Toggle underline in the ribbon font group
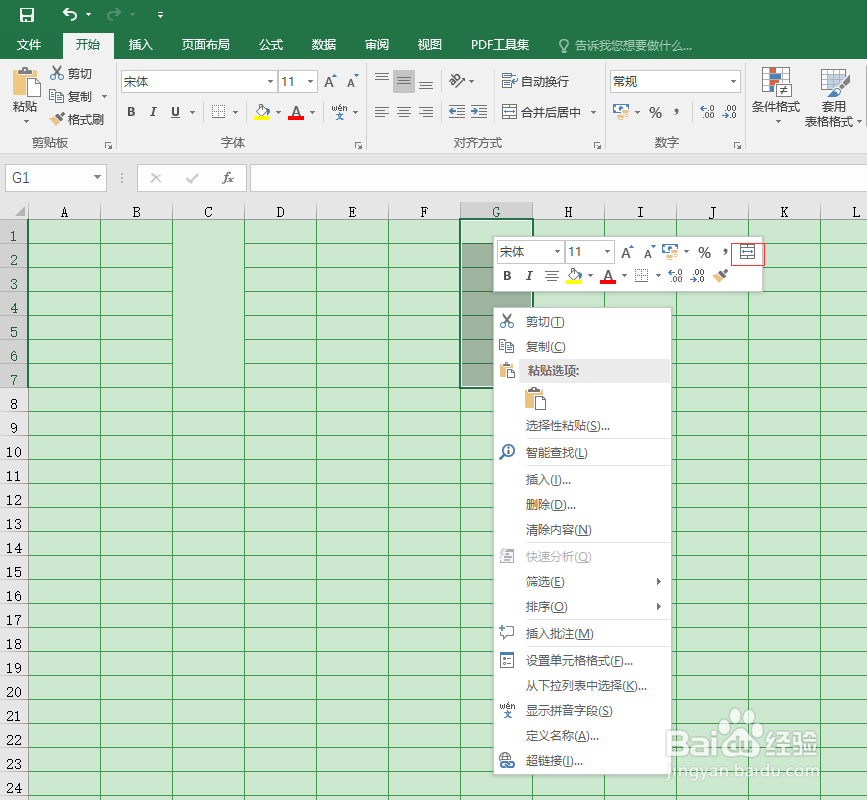867x800 pixels. pos(175,112)
